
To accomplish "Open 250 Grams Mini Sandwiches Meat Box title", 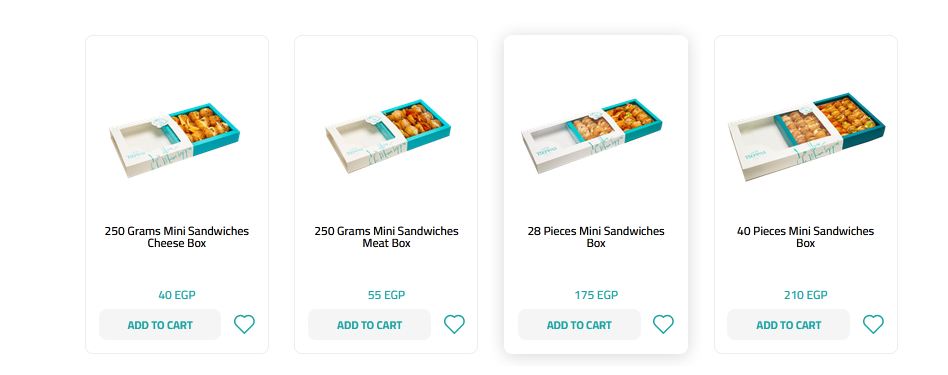I will pos(386,237).
